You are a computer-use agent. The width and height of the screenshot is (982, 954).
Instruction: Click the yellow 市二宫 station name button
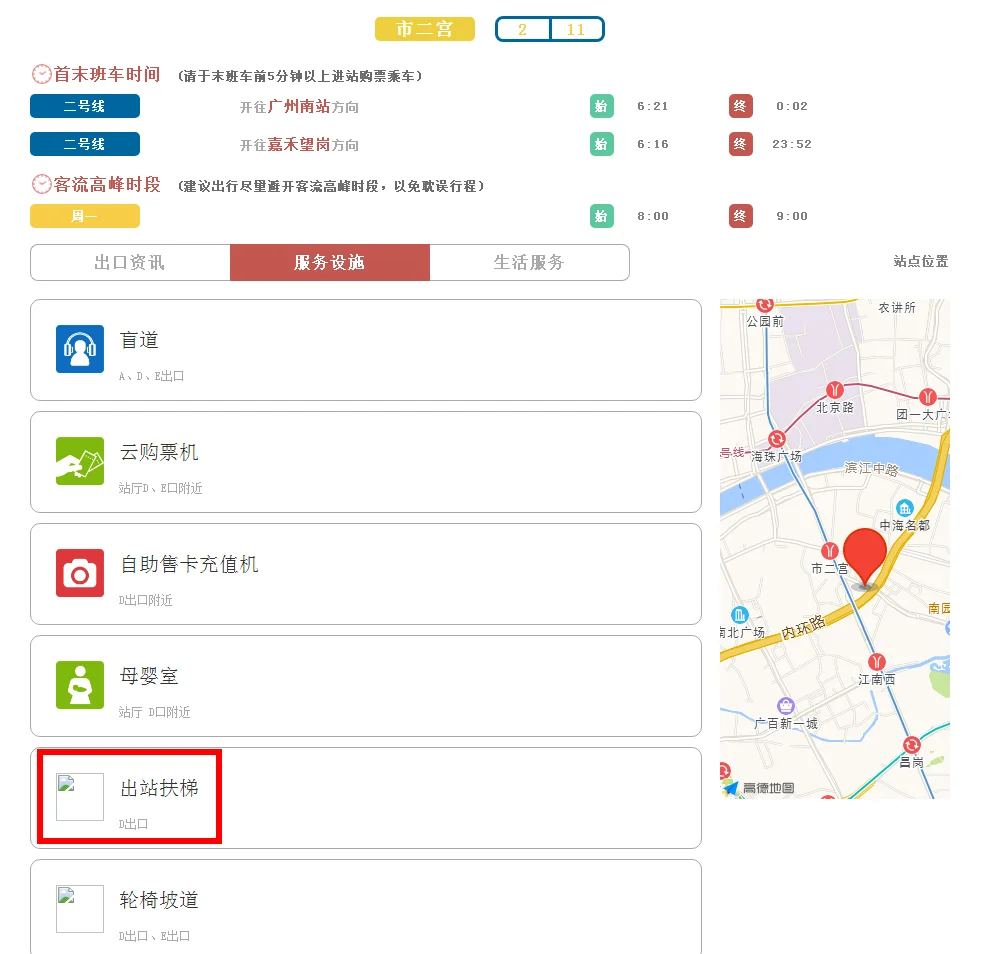(x=424, y=29)
